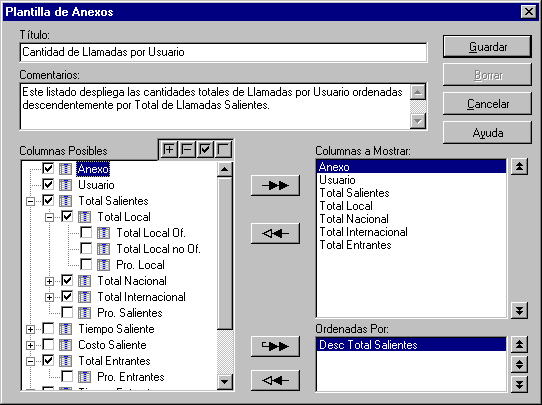The image size is (542, 405).
Task: Remove column from Columnas a Mostrar arrow
Action: [x=275, y=234]
